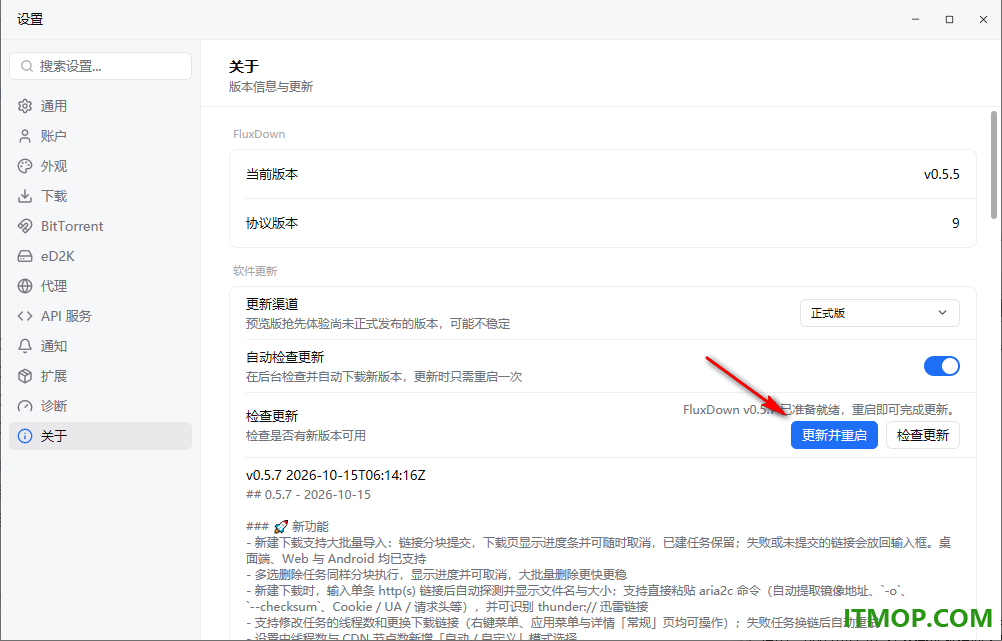Click the General settings gear icon
Screen dimensions: 1002x641
pos(25,106)
